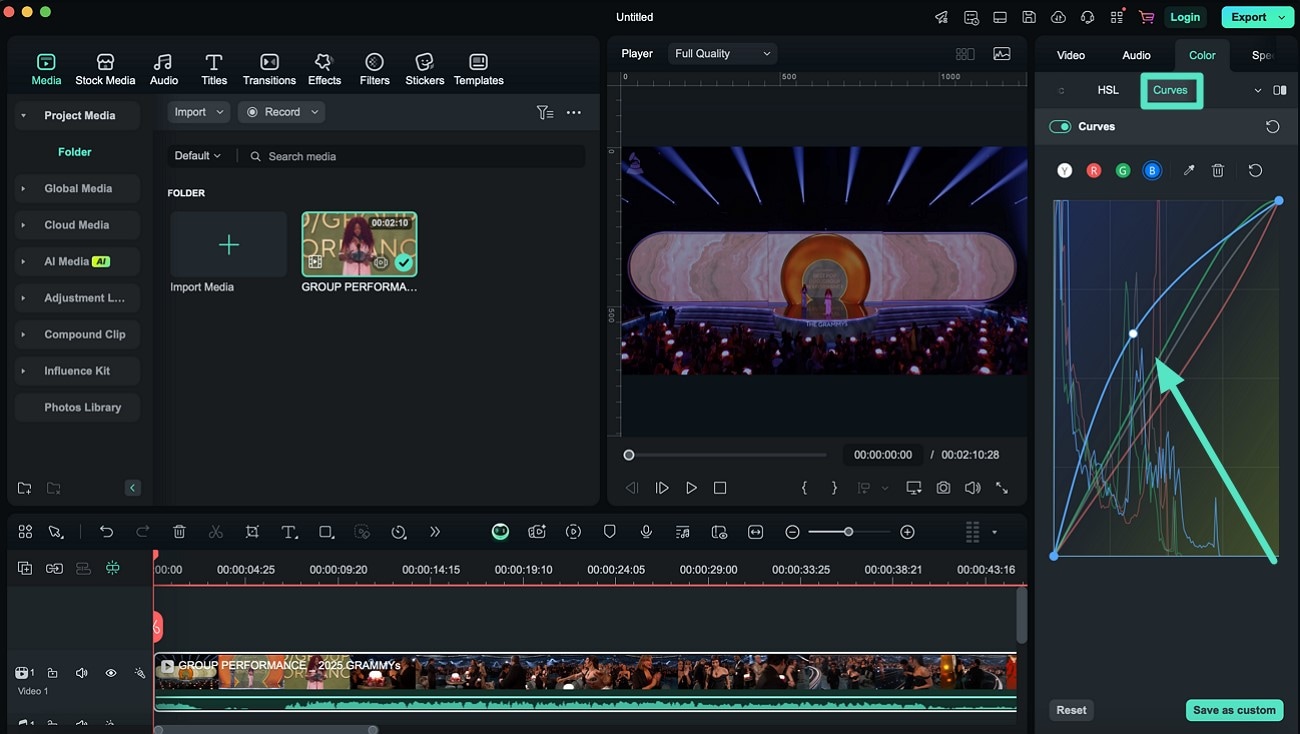This screenshot has height=734, width=1300.
Task: Open the filter sort icon in media panel
Action: (x=544, y=112)
